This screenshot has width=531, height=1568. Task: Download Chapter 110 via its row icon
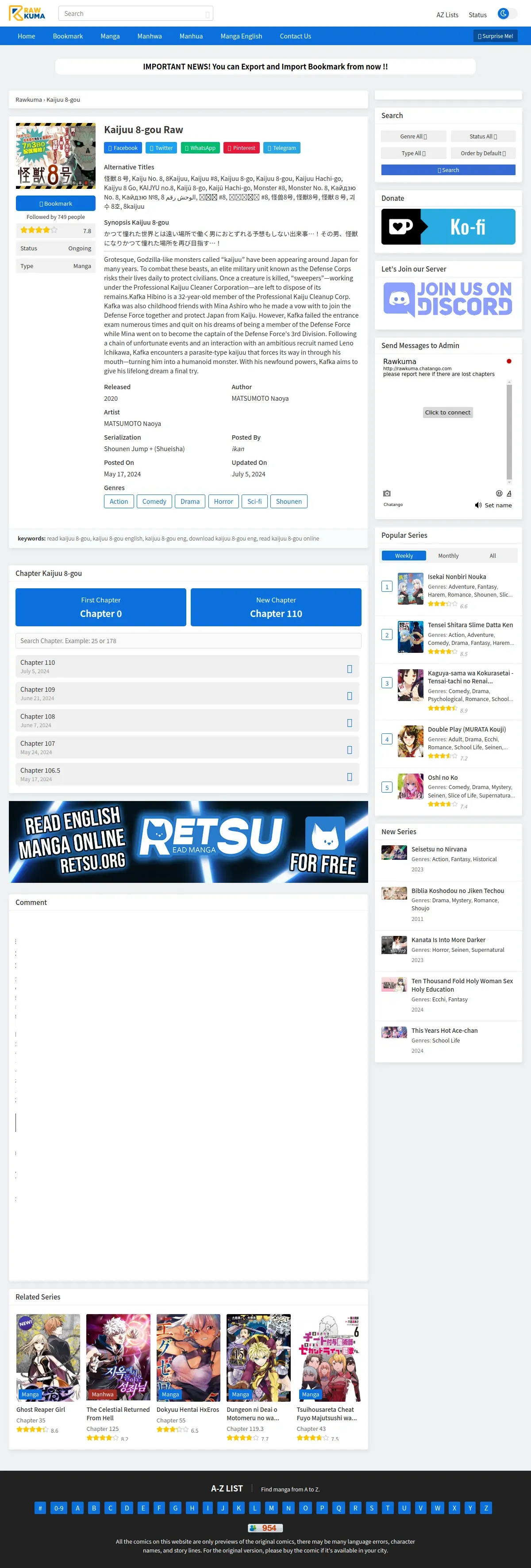tap(350, 669)
